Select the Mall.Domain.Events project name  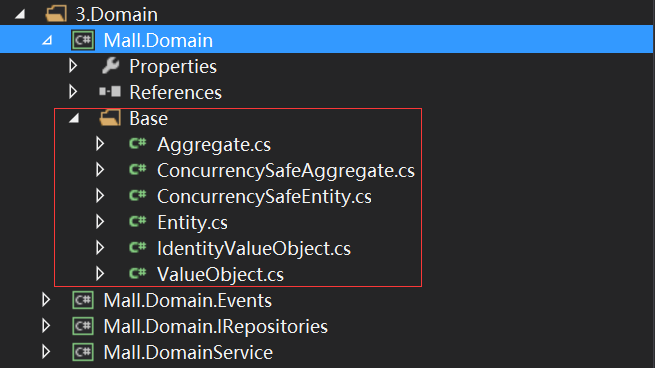pos(188,301)
